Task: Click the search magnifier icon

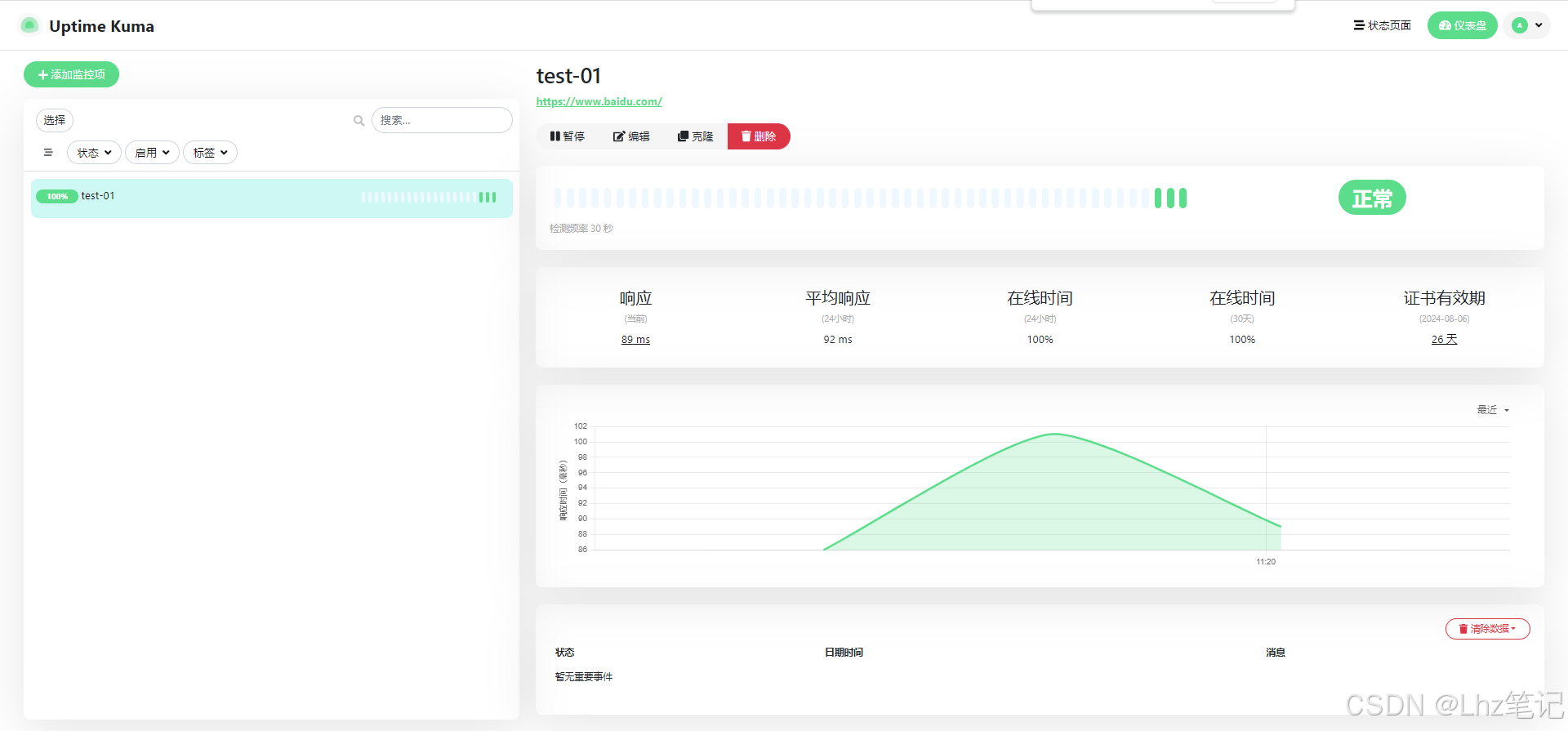Action: click(359, 120)
